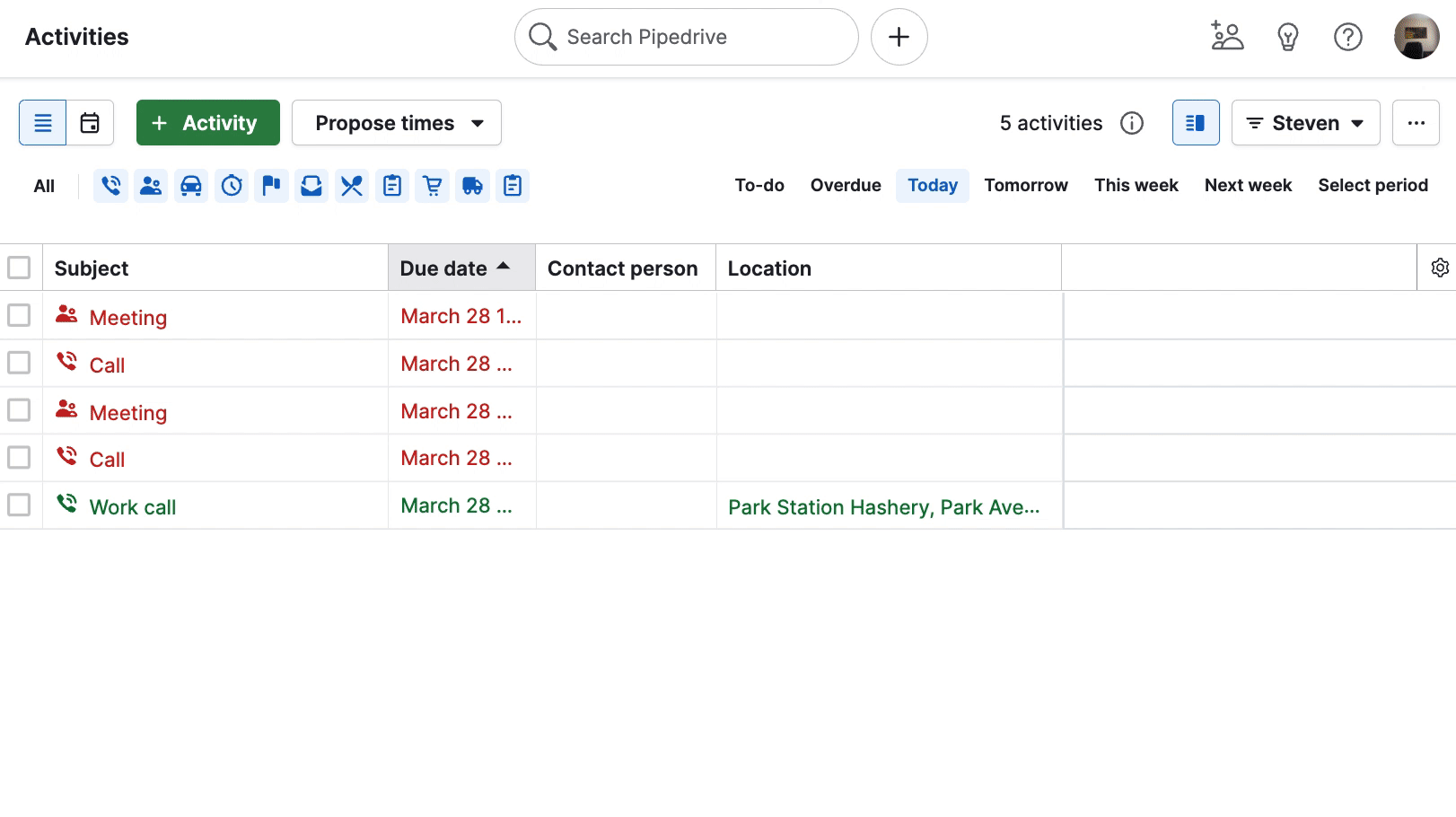Filter by the Deadline clock icon
The width and height of the screenshot is (1456, 817).
click(232, 186)
